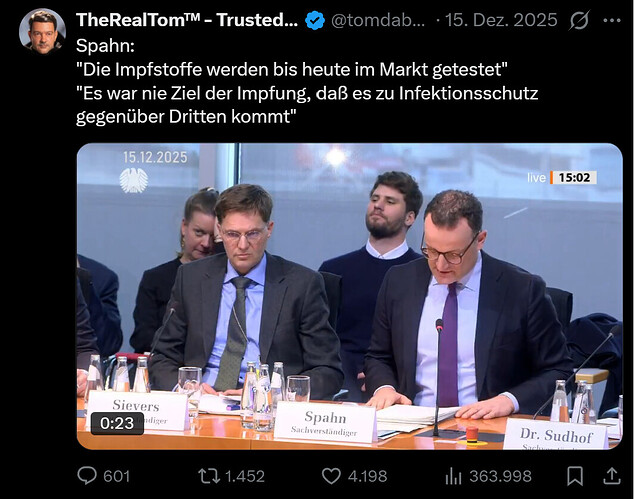Repost this tweet via the retweet icon
Viewport: 634px width, 499px height.
[210, 476]
